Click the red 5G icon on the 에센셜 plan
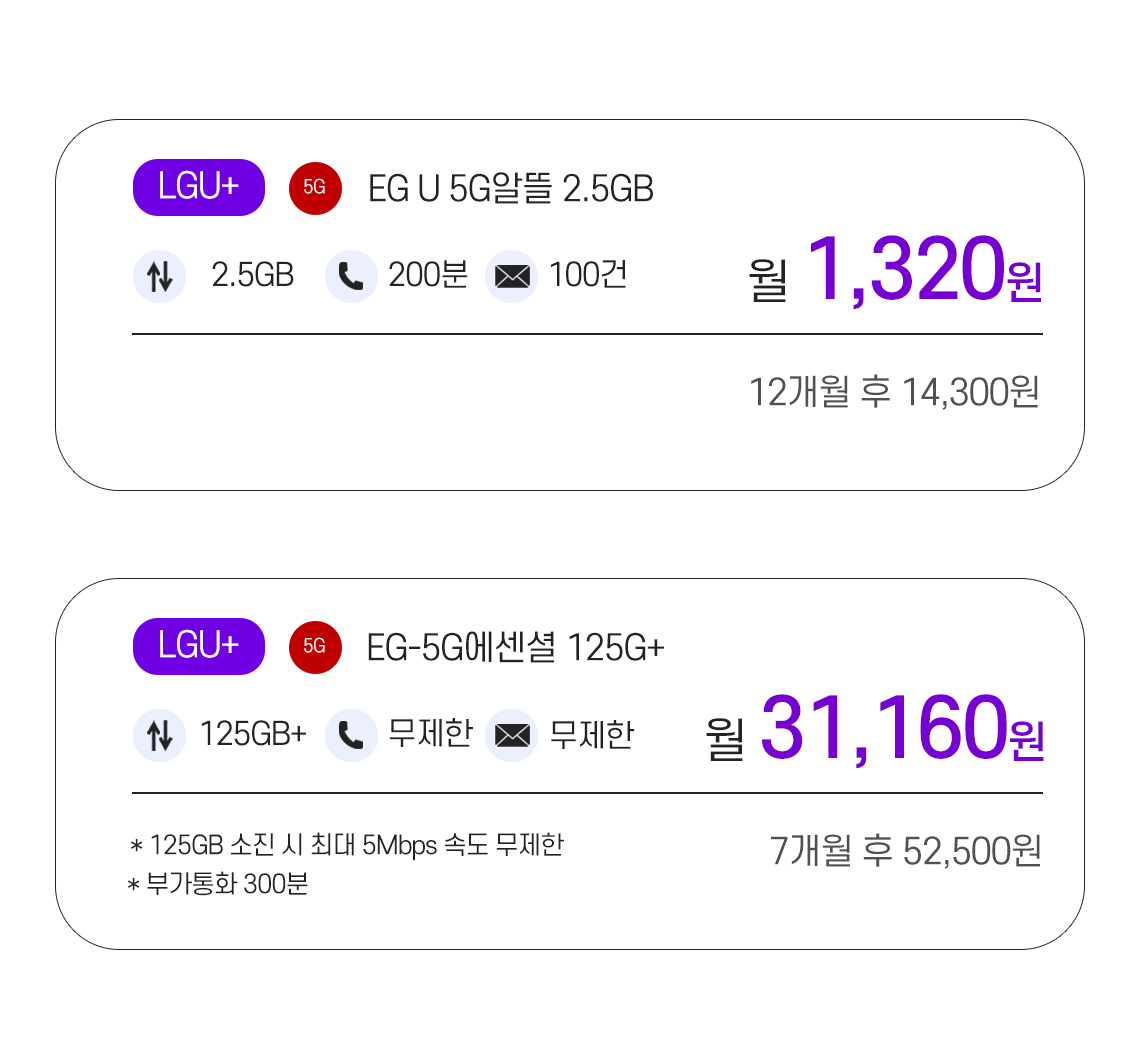Screen dimensions: 1140x1042 coord(315,647)
